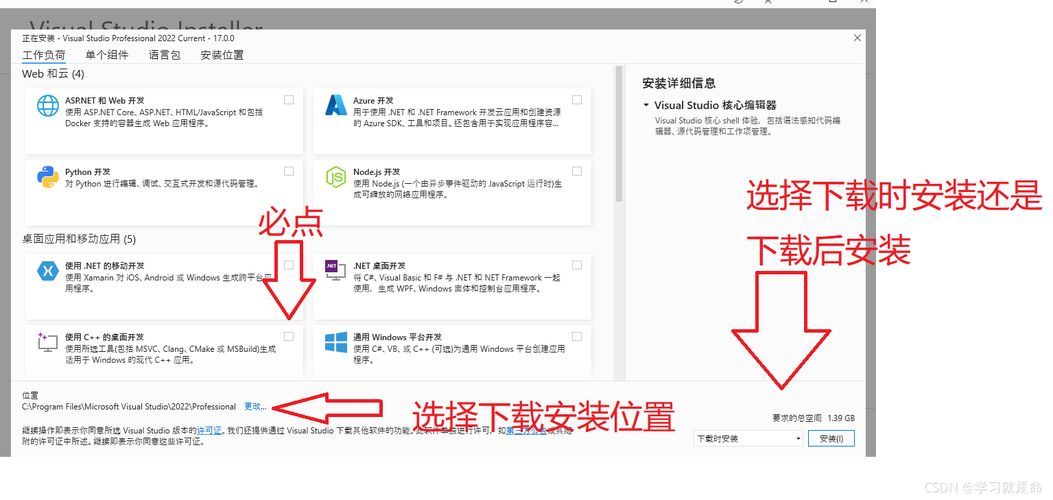Click the 位置 label above the path
The height and width of the screenshot is (500, 1053).
[30, 396]
